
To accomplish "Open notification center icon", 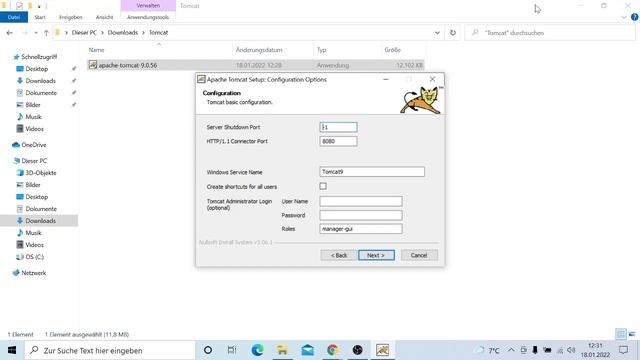I will tap(623, 350).
